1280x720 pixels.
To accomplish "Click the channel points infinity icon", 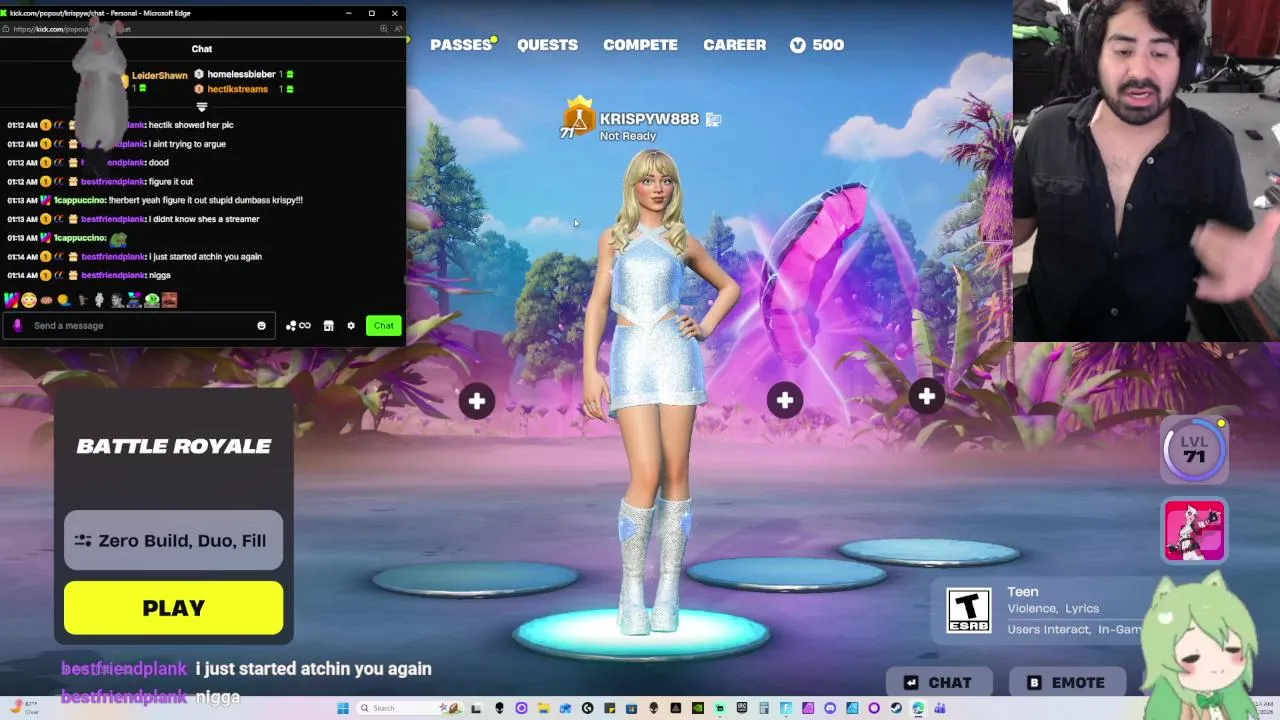I will (x=298, y=325).
